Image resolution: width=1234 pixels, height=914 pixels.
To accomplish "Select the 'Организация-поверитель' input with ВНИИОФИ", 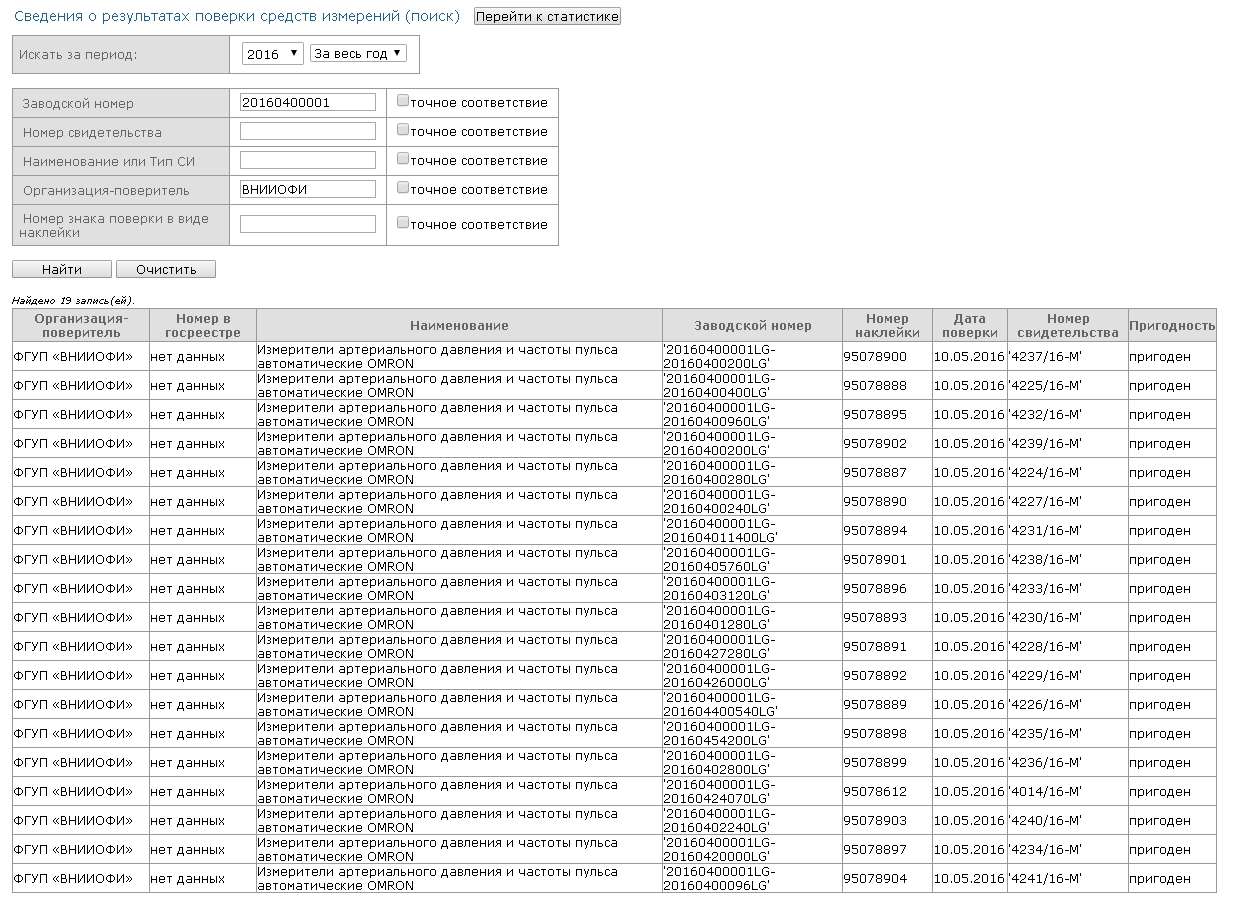I will [308, 190].
